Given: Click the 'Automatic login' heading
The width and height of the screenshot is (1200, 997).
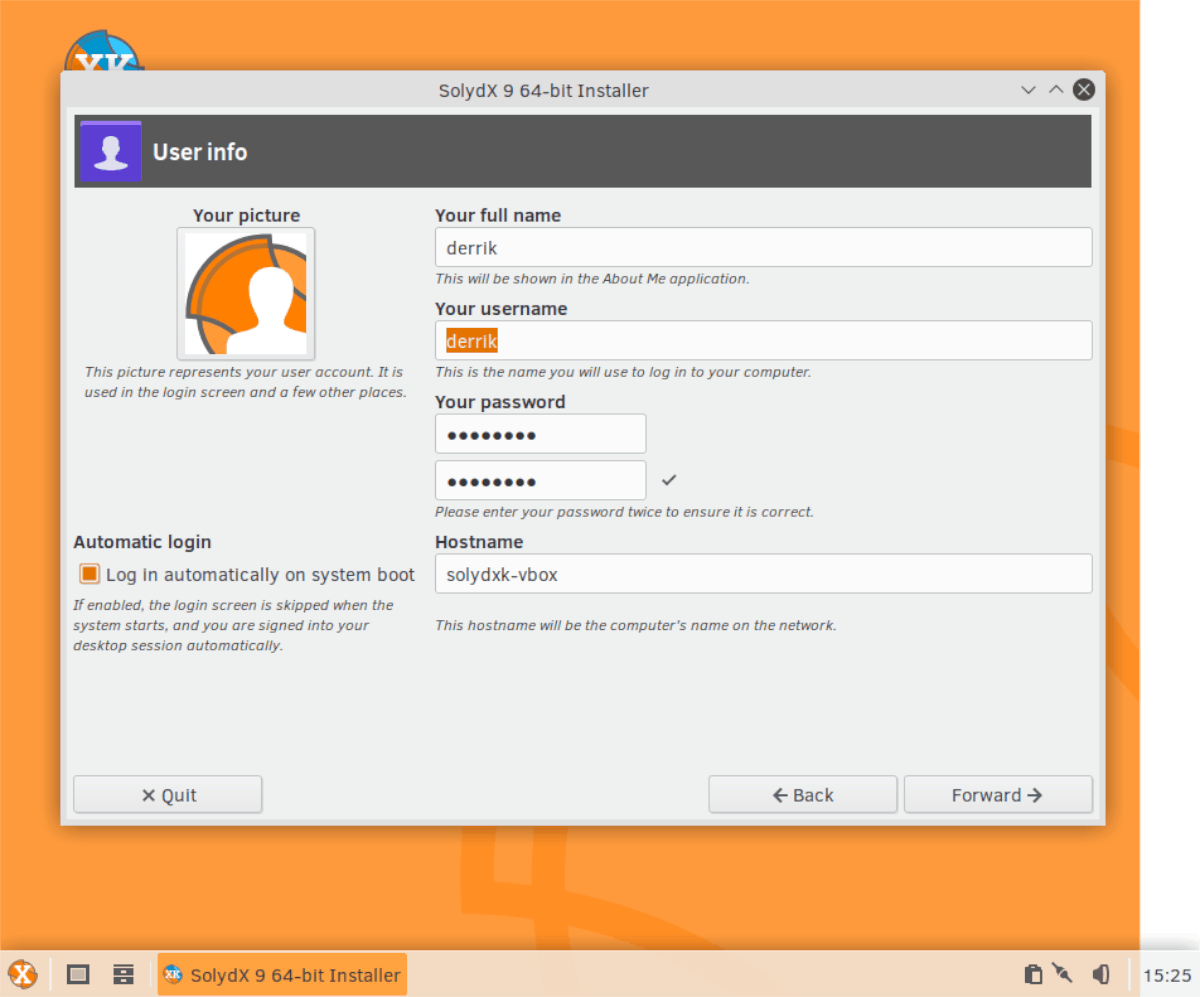Looking at the screenshot, I should click(142, 542).
